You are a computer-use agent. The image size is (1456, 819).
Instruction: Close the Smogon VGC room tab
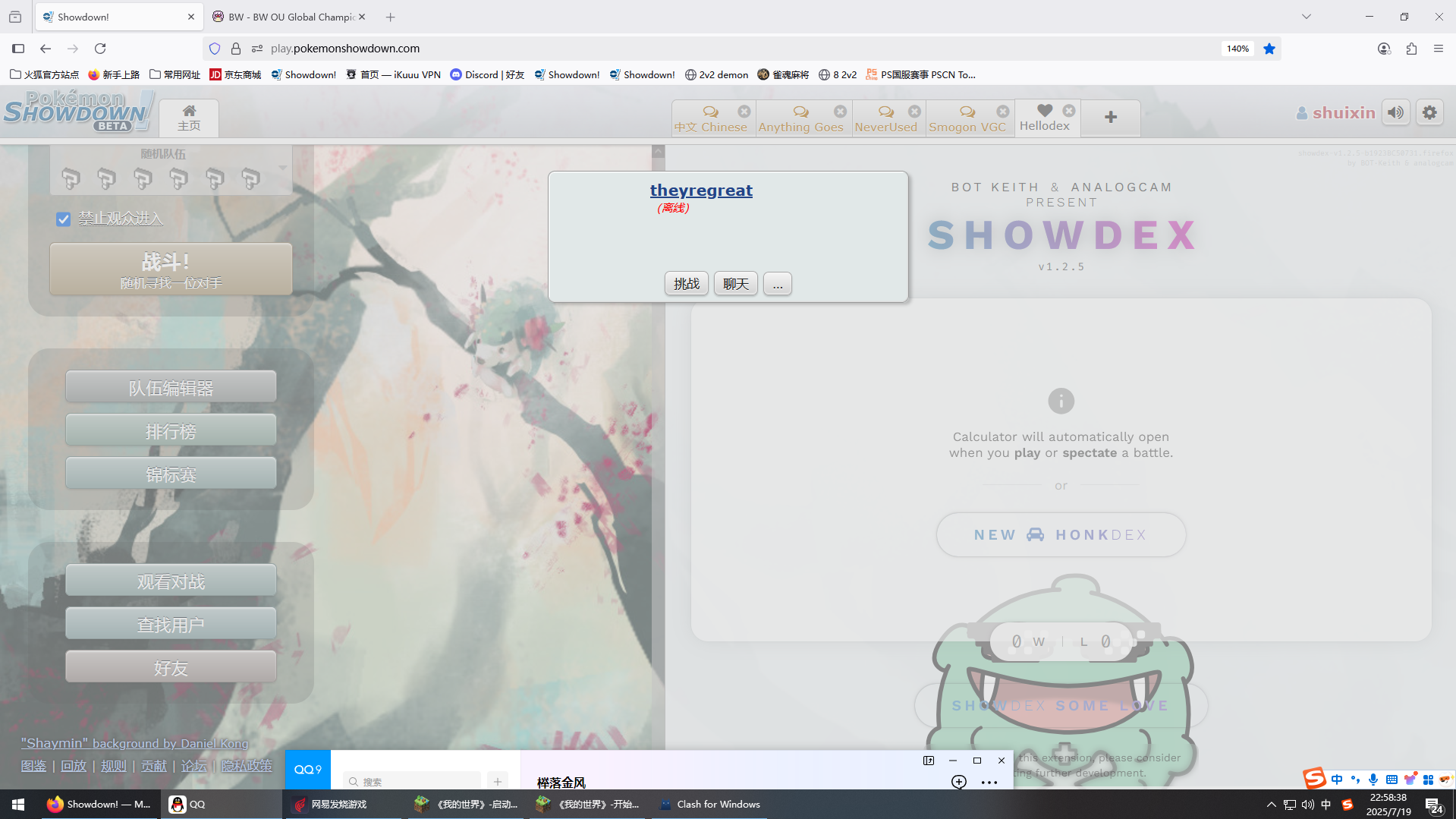point(1003,111)
